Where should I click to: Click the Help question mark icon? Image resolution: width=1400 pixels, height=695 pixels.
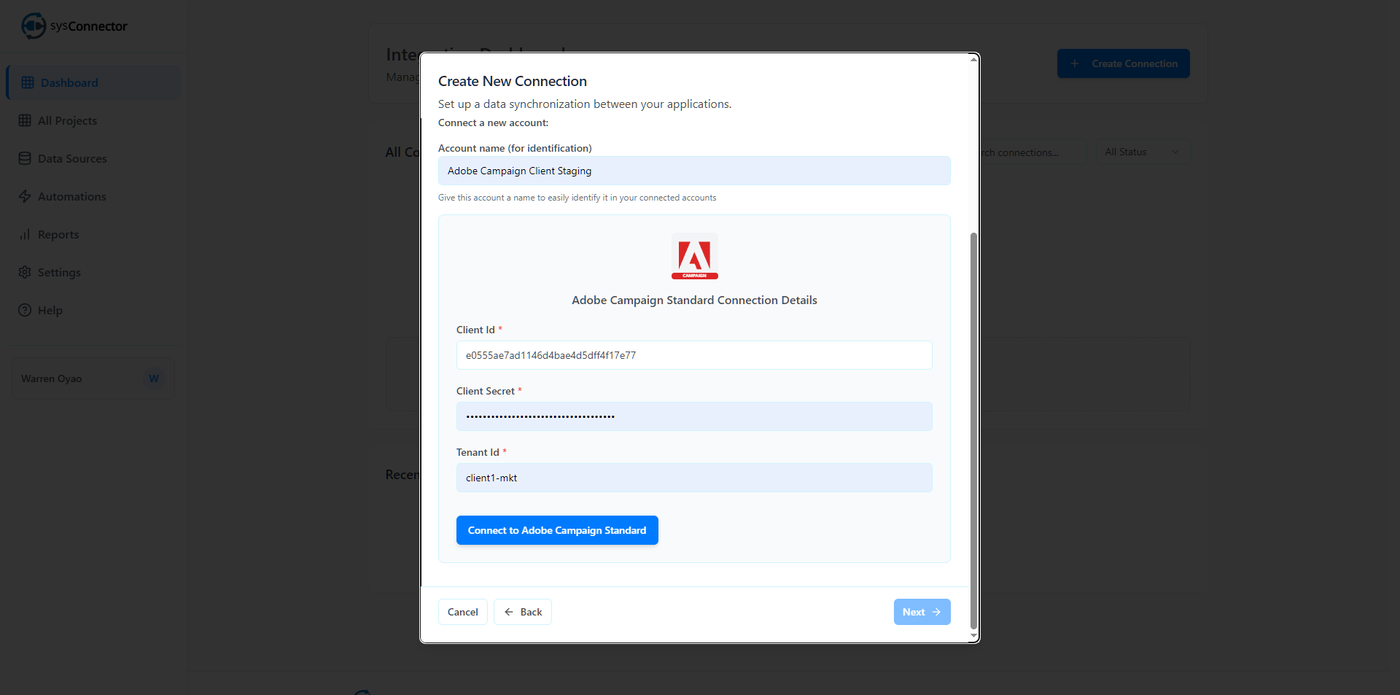25,311
